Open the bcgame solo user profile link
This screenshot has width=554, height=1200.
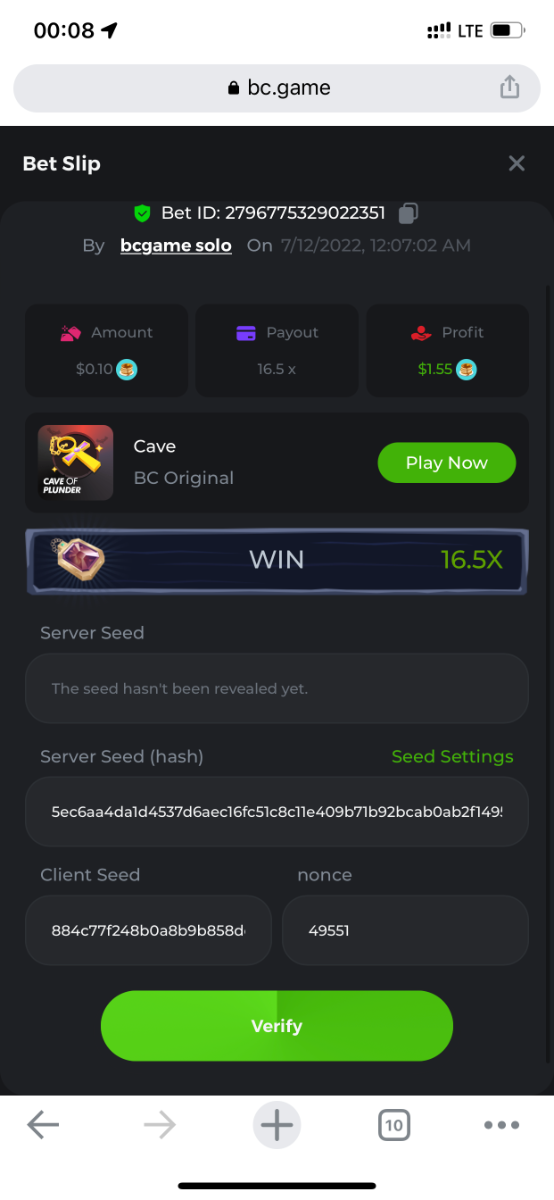(176, 245)
